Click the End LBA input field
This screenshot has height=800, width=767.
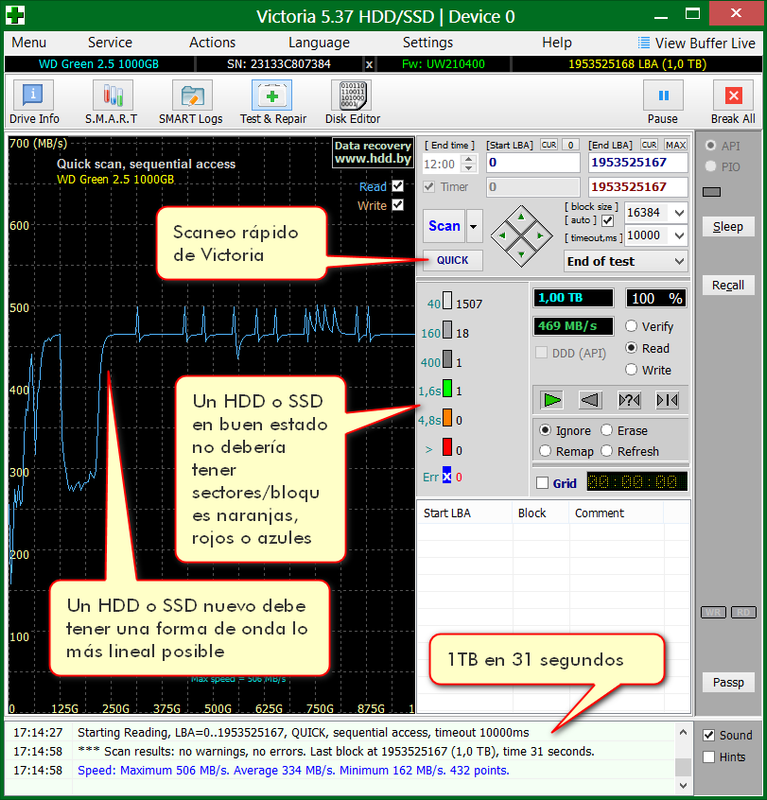[x=638, y=163]
